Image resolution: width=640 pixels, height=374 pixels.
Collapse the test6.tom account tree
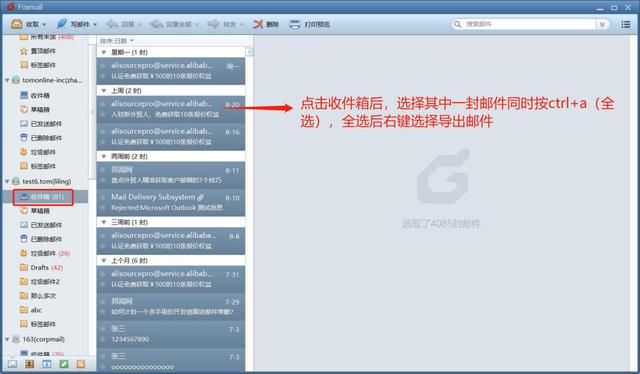pos(7,181)
